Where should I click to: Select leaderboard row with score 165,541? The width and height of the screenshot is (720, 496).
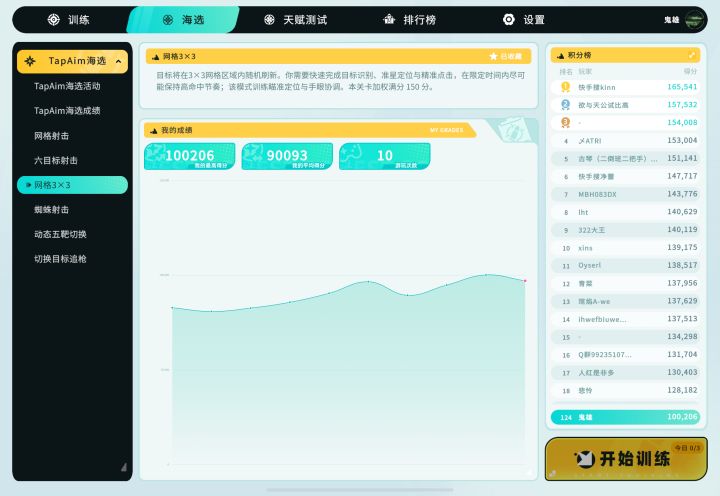point(625,87)
